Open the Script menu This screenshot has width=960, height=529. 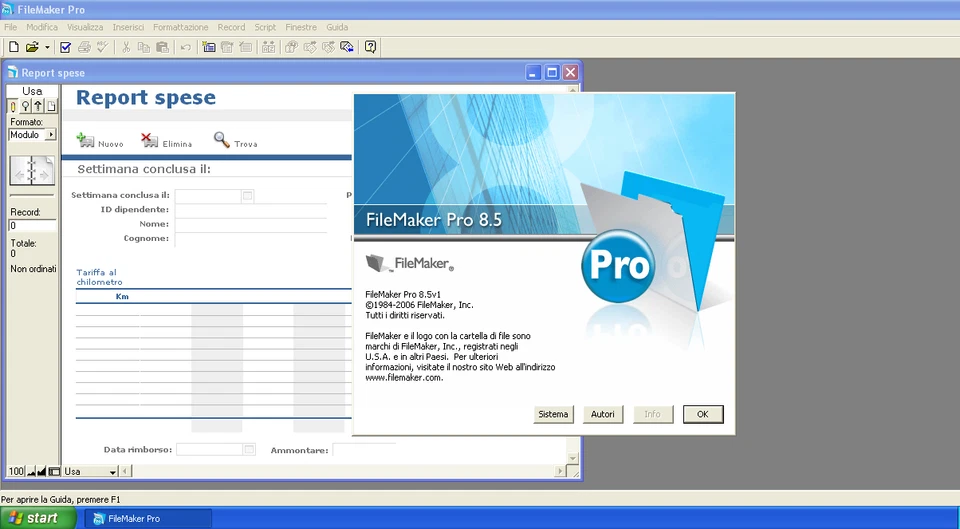coord(265,27)
